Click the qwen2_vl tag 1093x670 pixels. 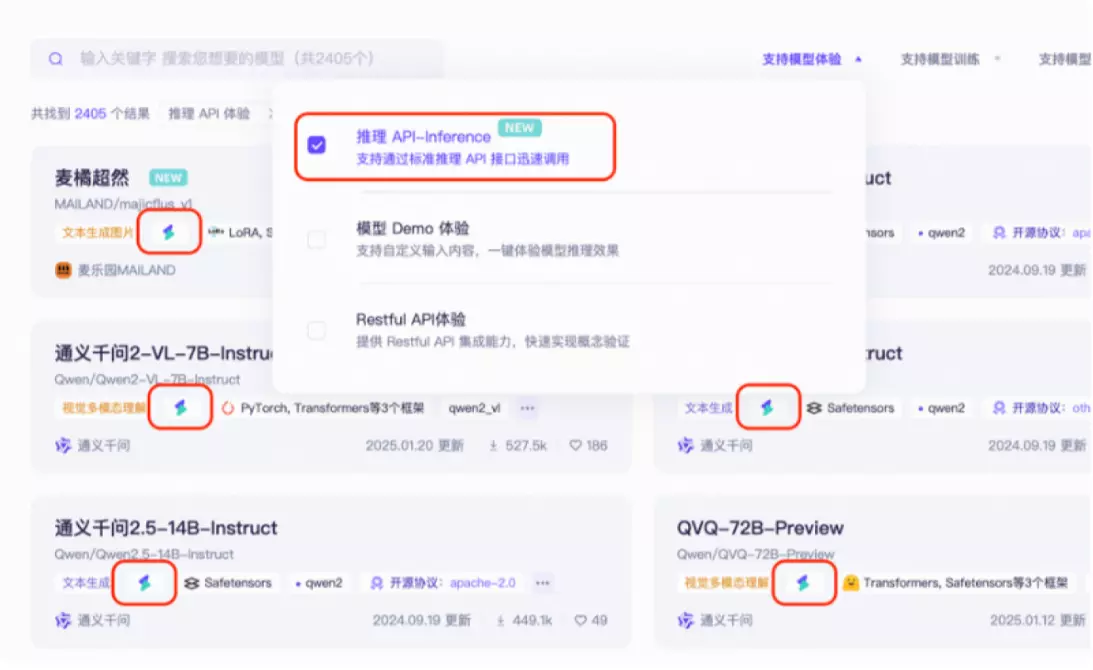pos(474,408)
